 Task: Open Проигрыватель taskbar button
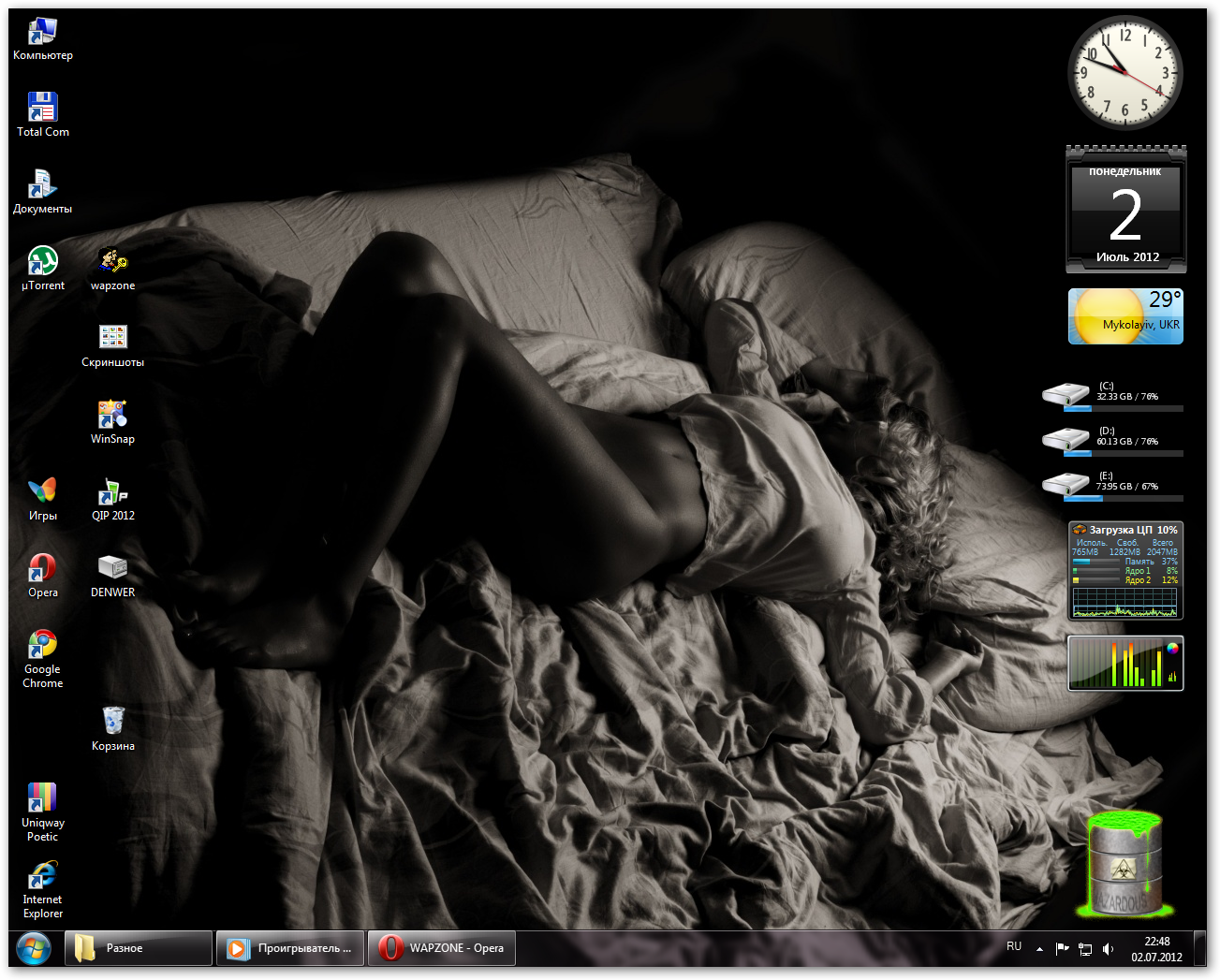(x=290, y=948)
